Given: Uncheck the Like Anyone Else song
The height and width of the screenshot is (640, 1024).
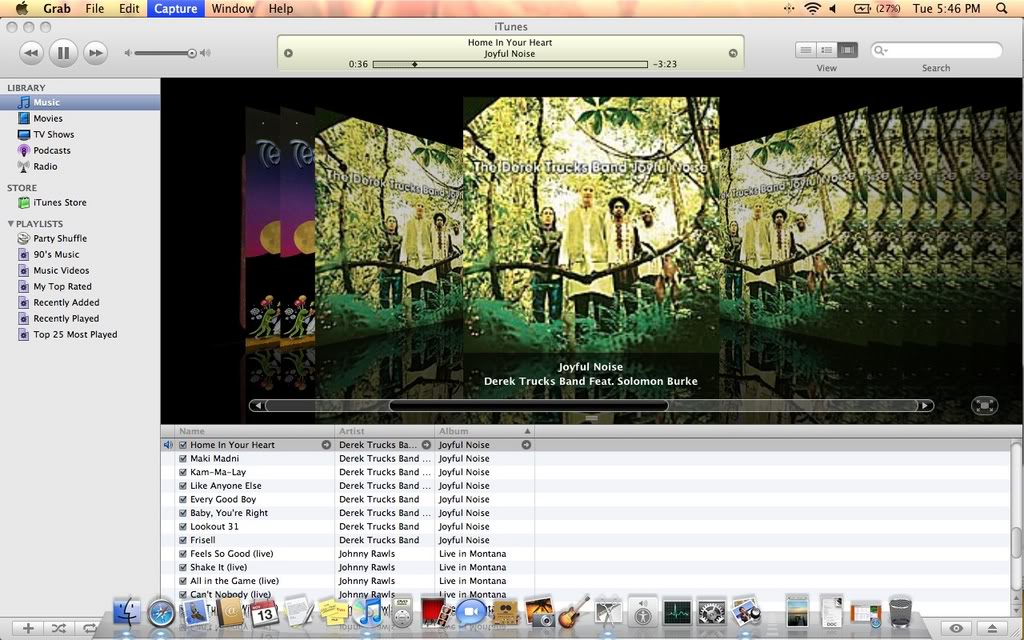Looking at the screenshot, I should click(x=183, y=486).
